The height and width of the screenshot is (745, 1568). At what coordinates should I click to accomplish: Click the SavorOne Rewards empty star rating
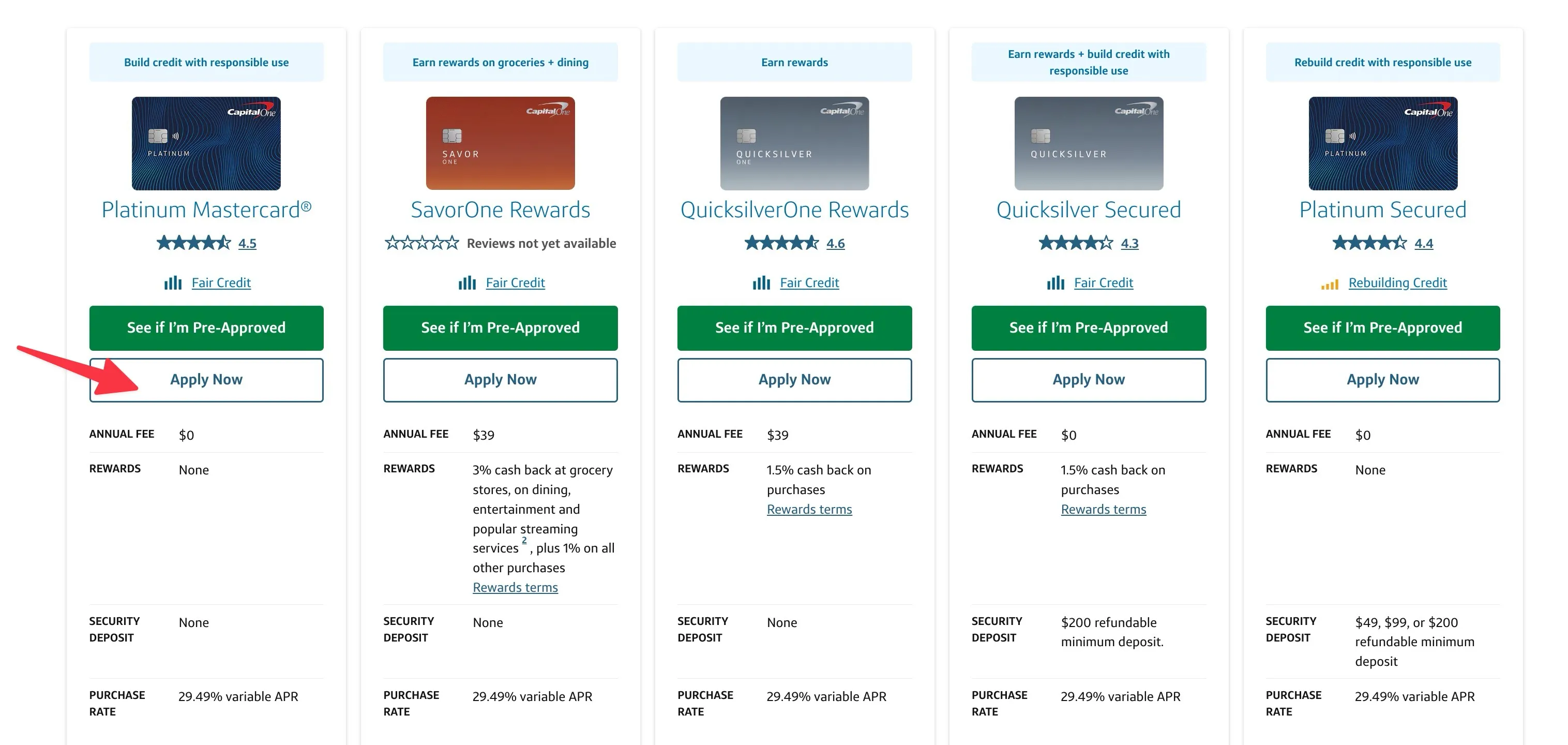pos(422,243)
